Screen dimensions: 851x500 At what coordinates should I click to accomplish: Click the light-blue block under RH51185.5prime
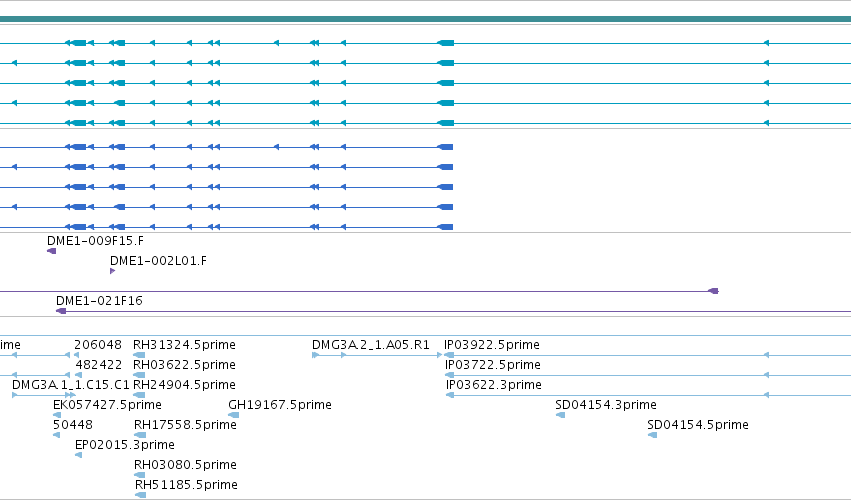141,495
